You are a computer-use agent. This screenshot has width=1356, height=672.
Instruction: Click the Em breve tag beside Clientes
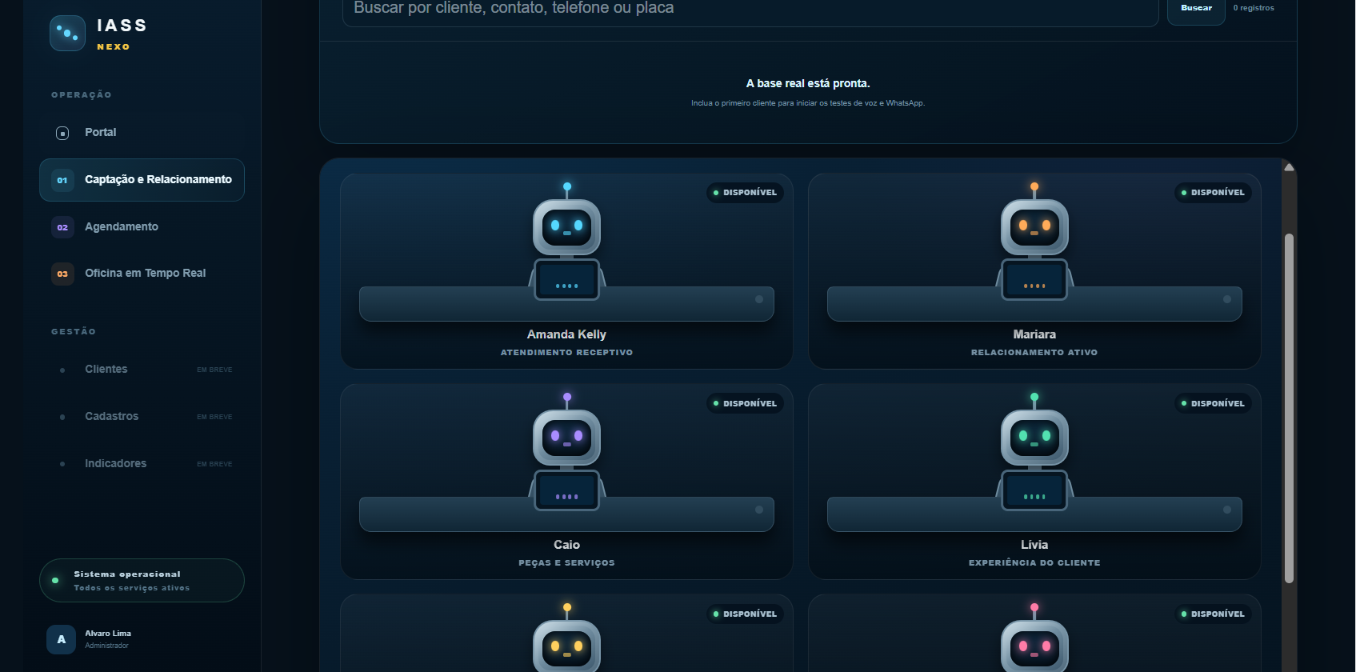pyautogui.click(x=214, y=370)
